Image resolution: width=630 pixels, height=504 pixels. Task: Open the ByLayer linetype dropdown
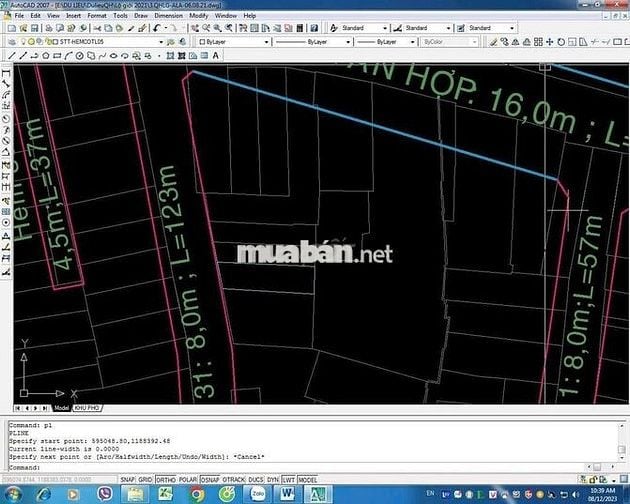(310, 42)
